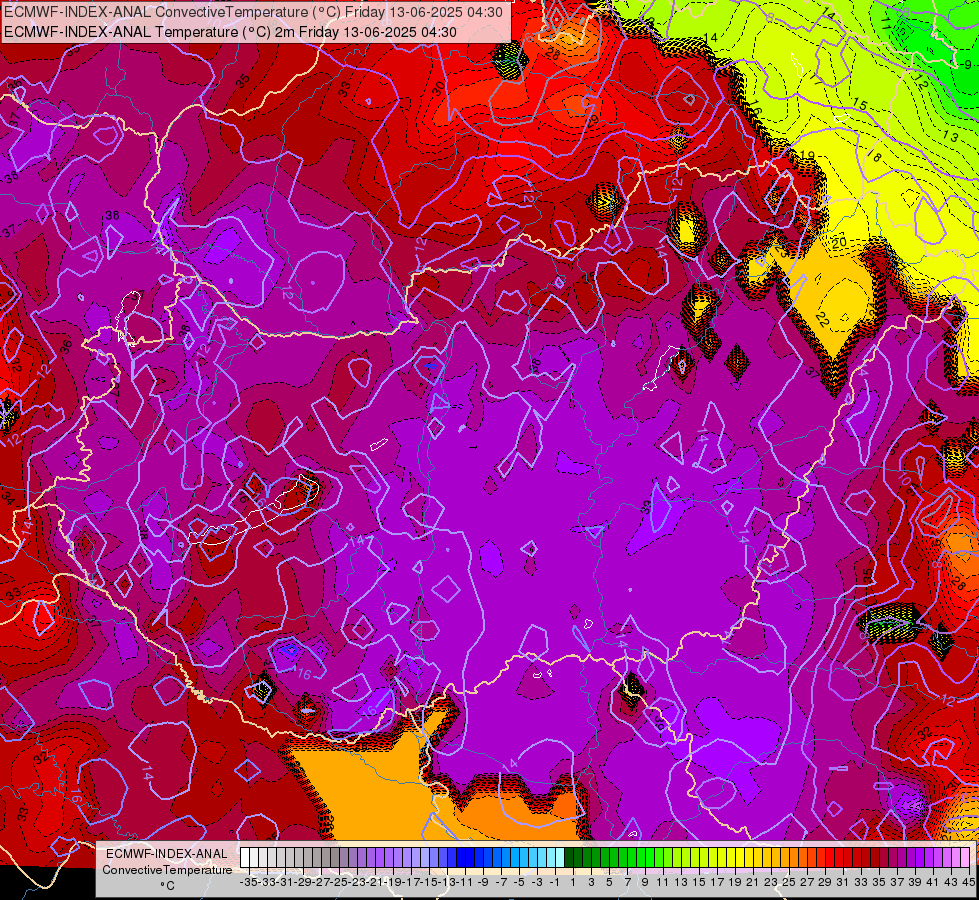Click the '20' contour label in yellow zone
This screenshot has height=900, width=979.
coord(839,242)
